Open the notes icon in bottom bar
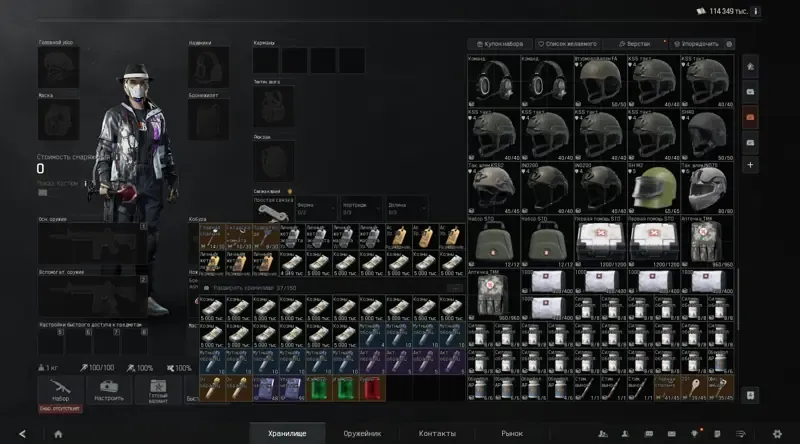This screenshot has width=800, height=444. pos(717,434)
